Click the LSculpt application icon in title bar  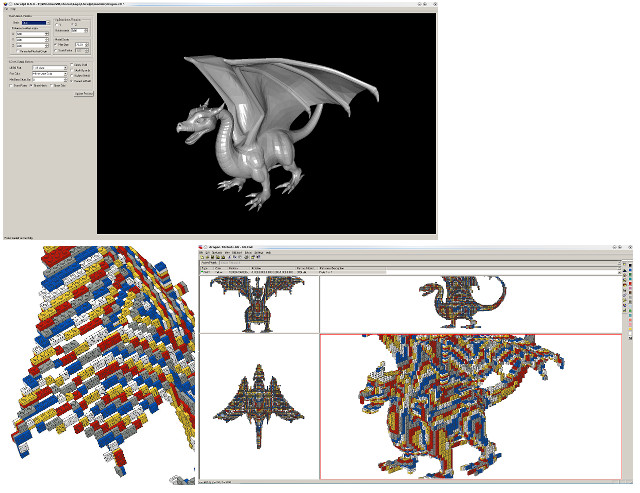[5, 4]
